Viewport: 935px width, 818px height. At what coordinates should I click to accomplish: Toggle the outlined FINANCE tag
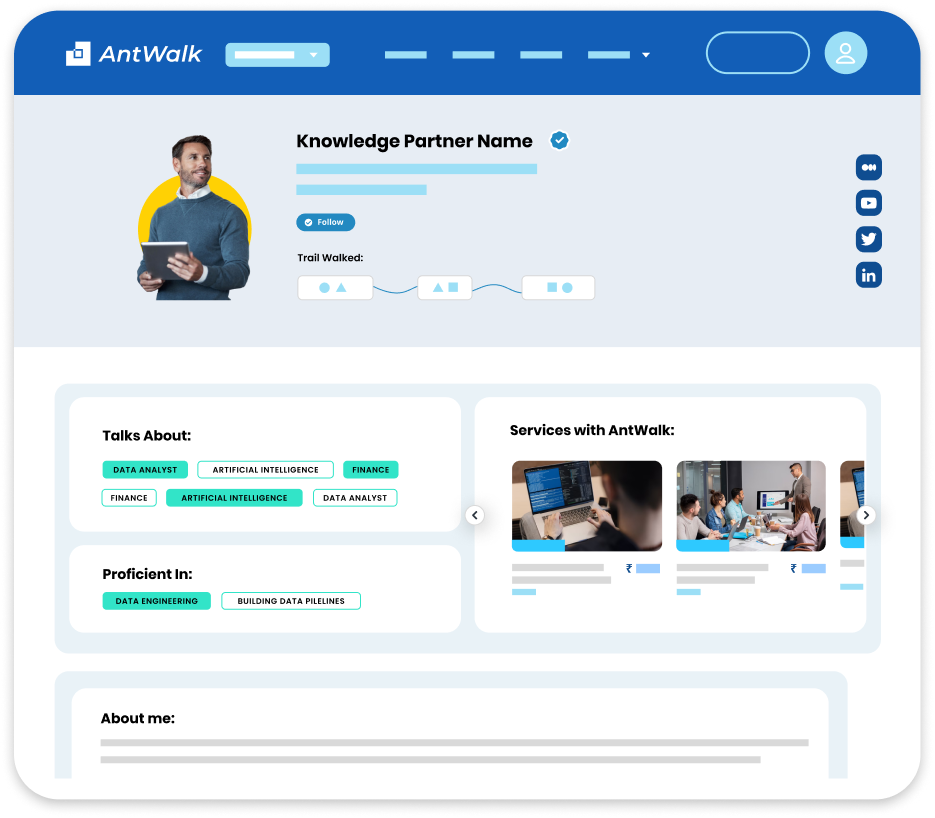pyautogui.click(x=129, y=498)
